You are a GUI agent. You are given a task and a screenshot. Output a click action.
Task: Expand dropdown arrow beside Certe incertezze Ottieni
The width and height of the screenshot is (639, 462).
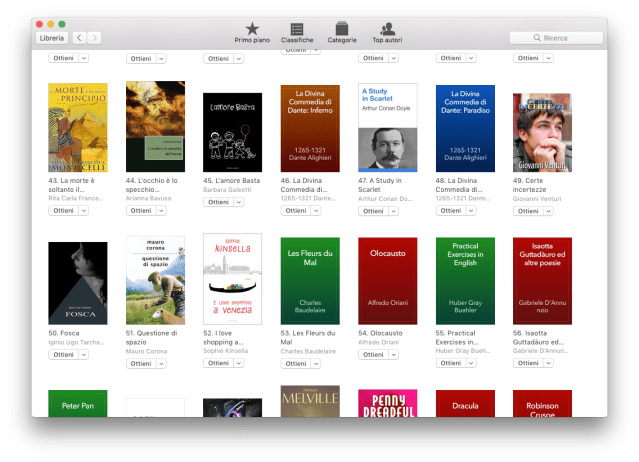pyautogui.click(x=548, y=211)
